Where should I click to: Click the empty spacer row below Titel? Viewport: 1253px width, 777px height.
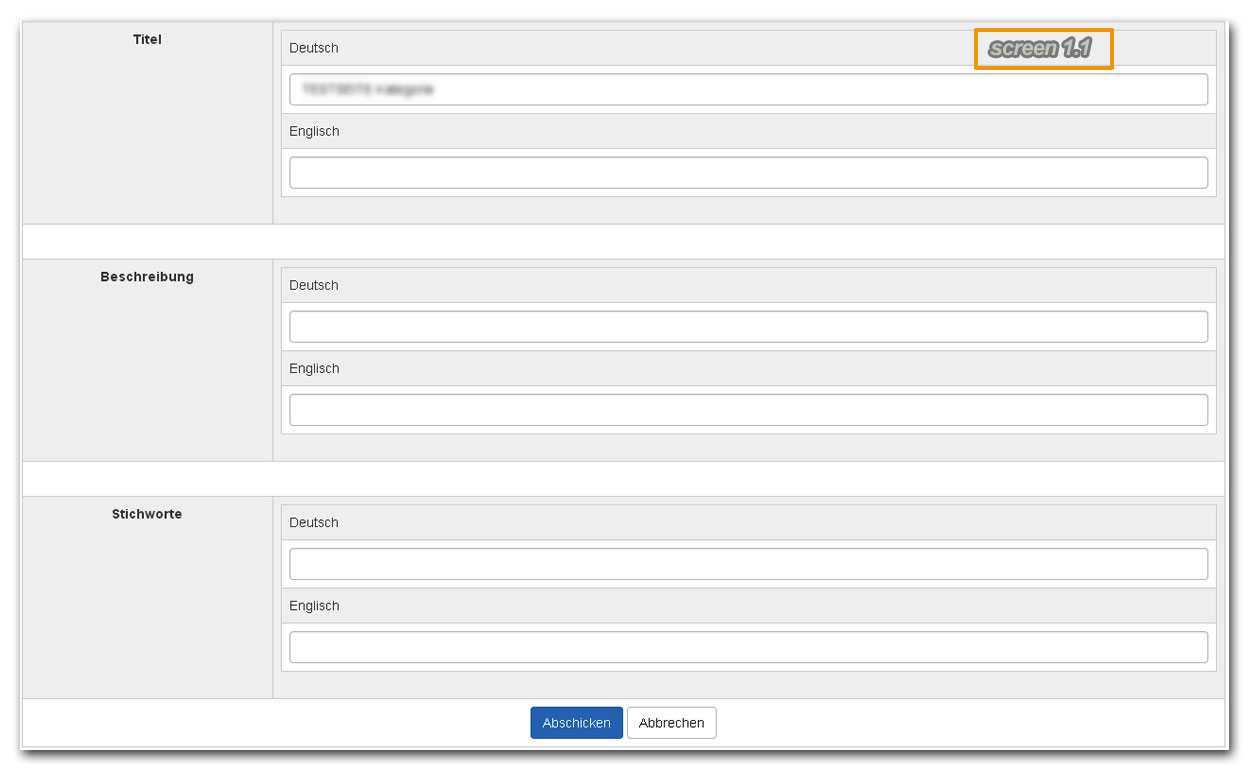[x=625, y=240]
